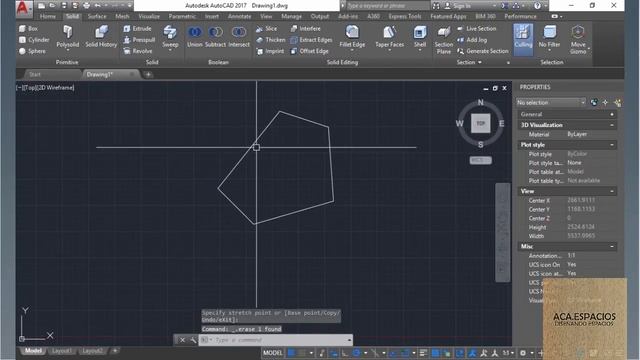
Task: Switch to Layout2 tab
Action: point(92,351)
